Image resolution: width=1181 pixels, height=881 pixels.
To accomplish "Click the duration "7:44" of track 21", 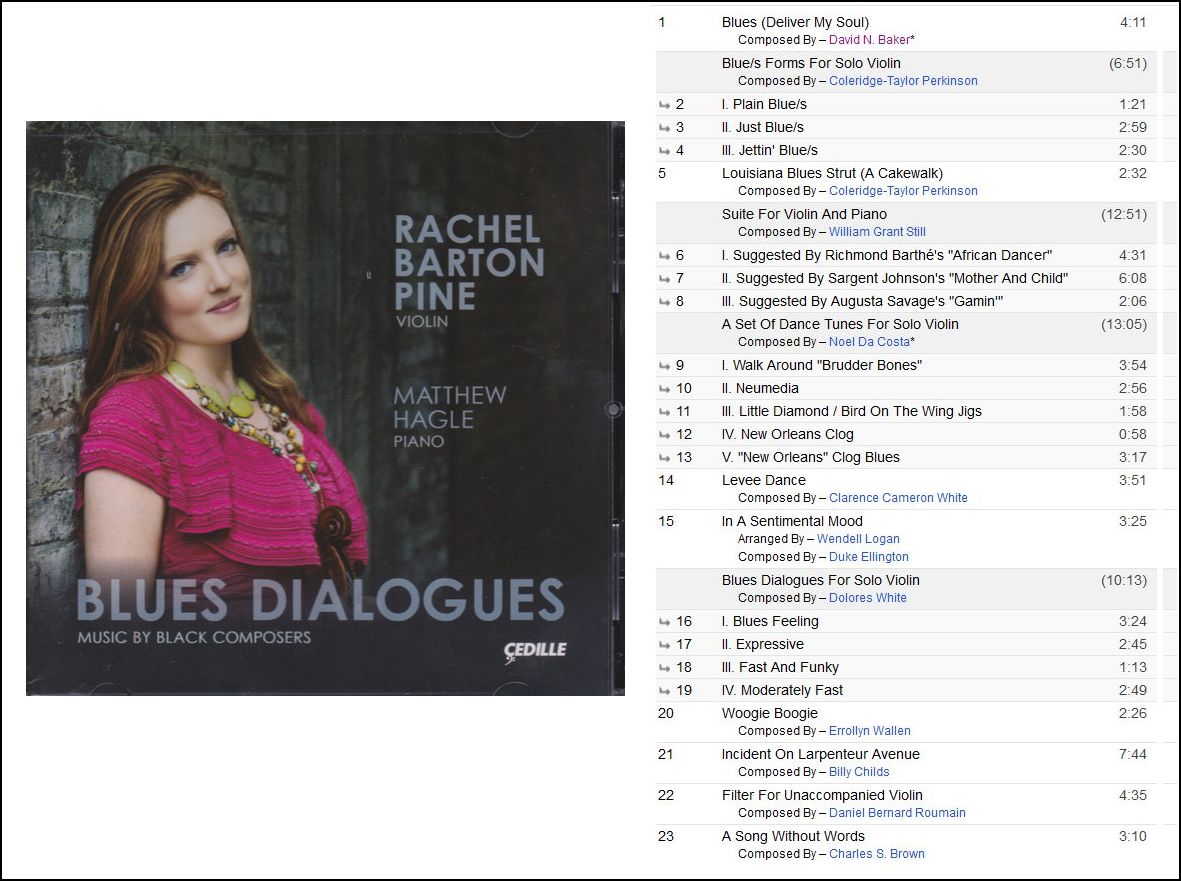I will click(x=1133, y=754).
